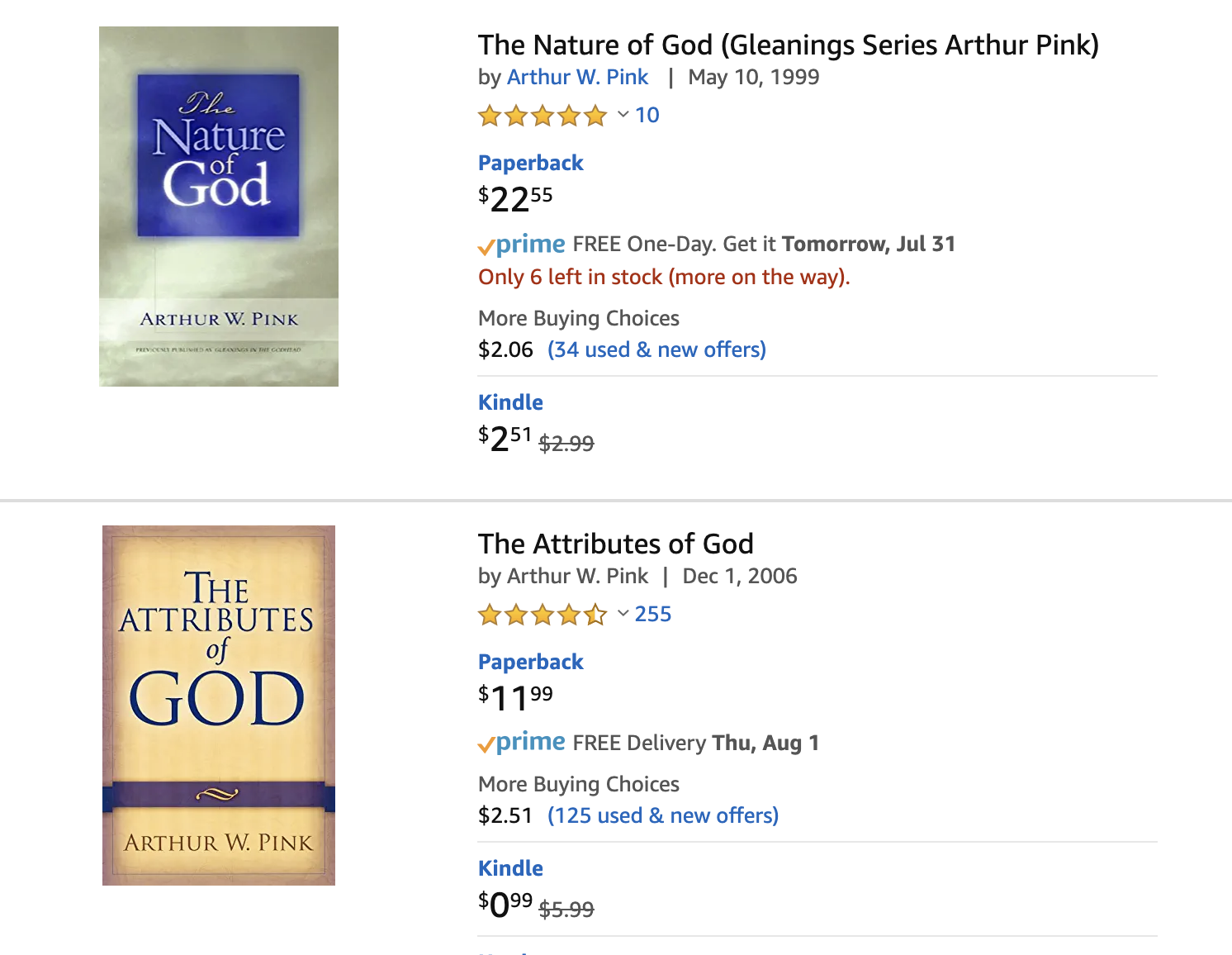Open 34 used & new offers
This screenshot has height=955, width=1232.
pyautogui.click(x=656, y=349)
